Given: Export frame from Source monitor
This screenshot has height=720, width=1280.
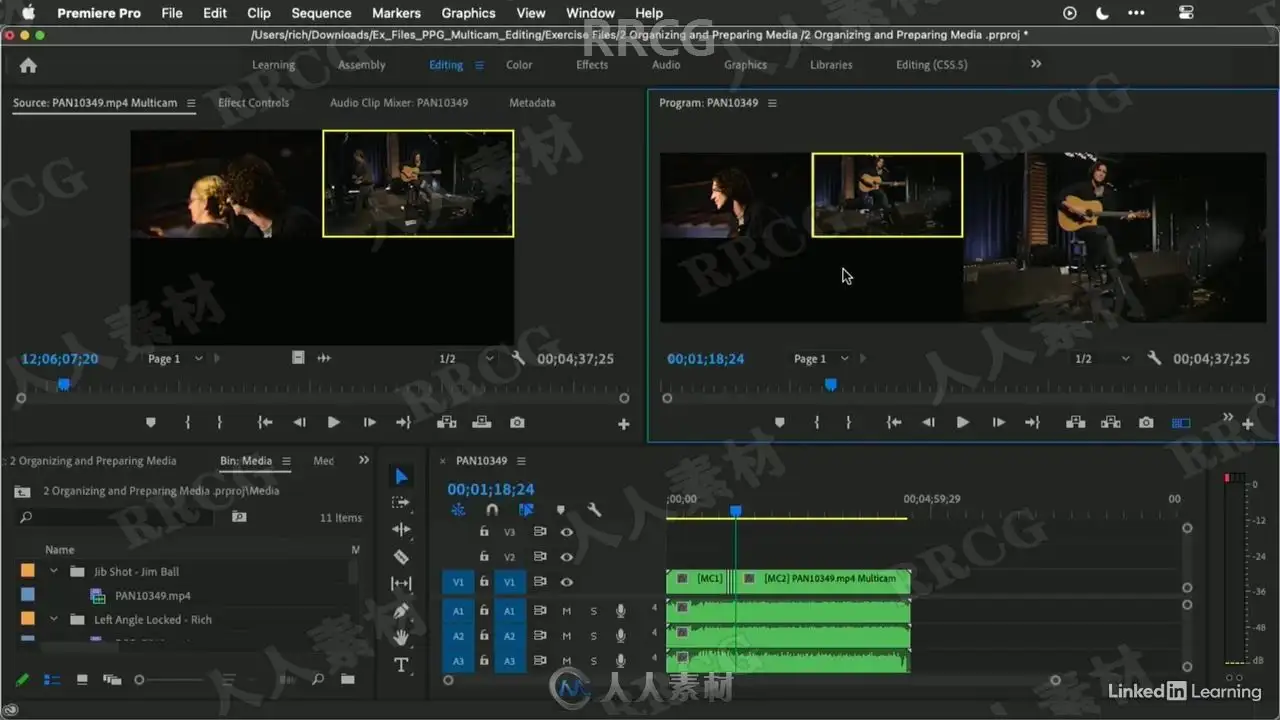Looking at the screenshot, I should pyautogui.click(x=517, y=423).
